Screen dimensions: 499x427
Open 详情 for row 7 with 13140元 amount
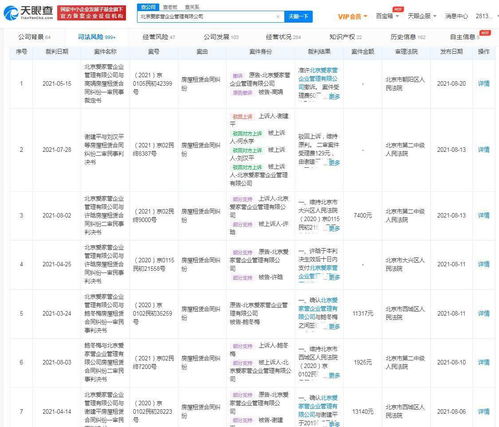pyautogui.click(x=484, y=412)
